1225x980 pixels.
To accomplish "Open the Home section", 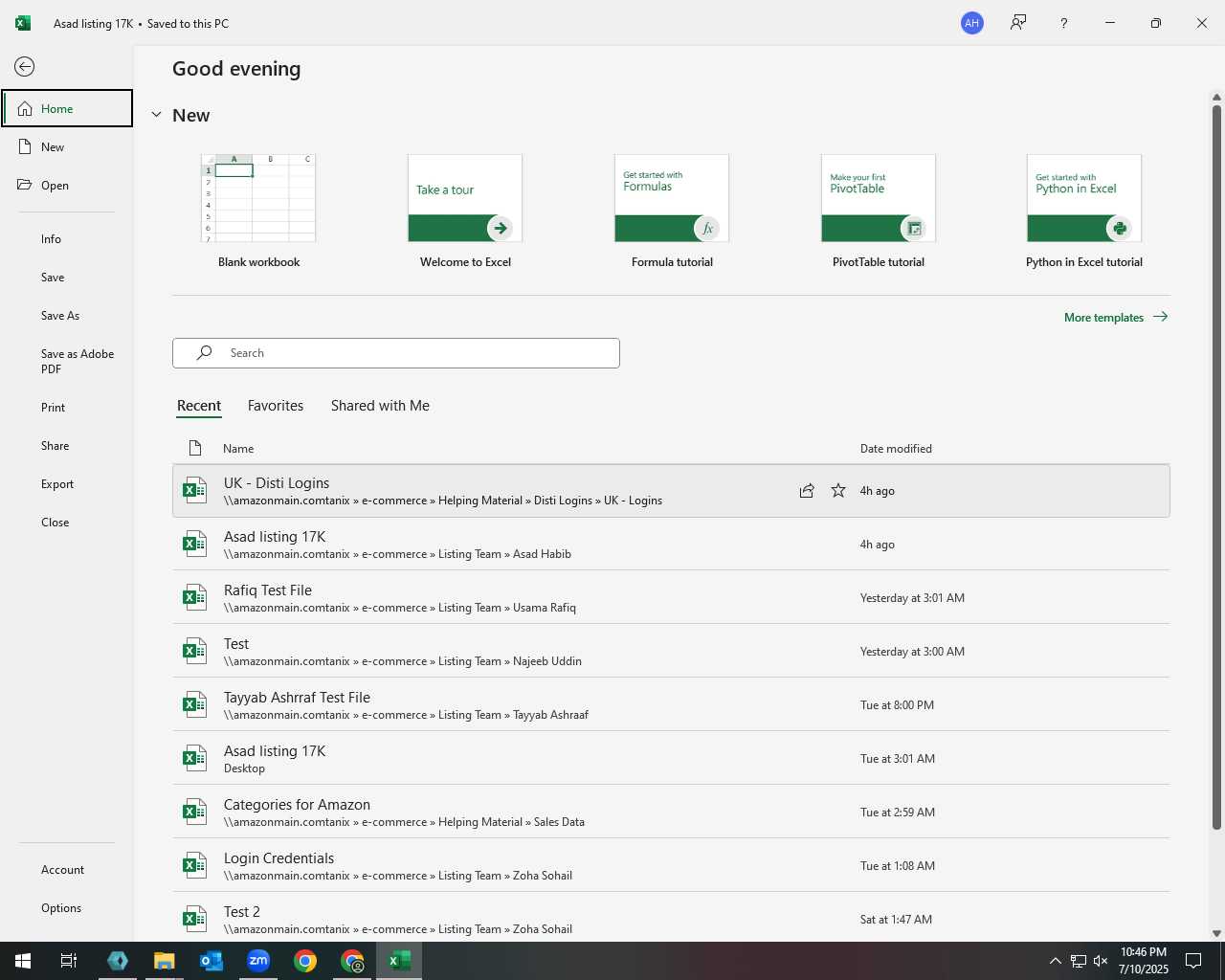I will tap(67, 108).
